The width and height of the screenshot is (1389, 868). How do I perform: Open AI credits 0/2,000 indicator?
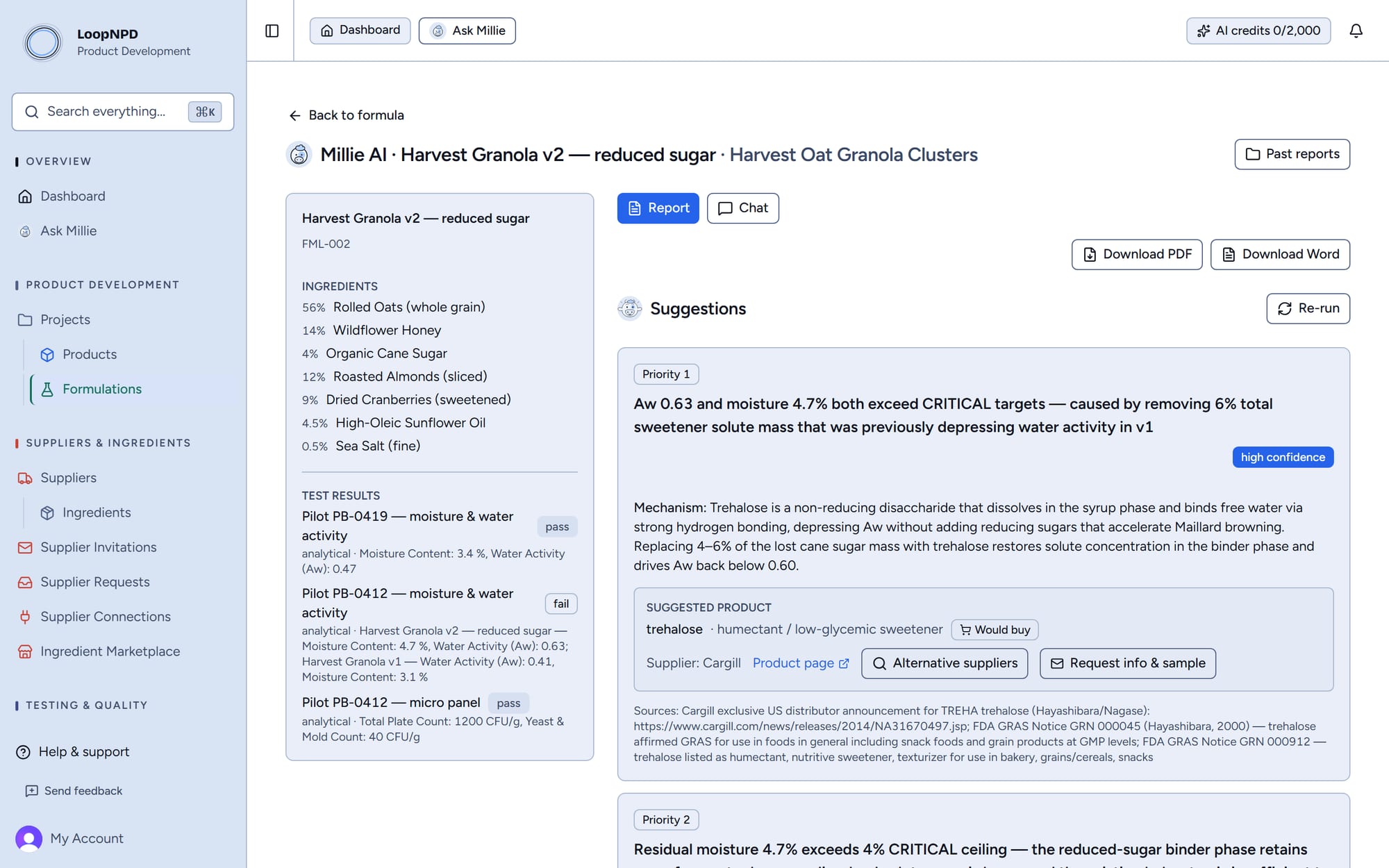1258,31
